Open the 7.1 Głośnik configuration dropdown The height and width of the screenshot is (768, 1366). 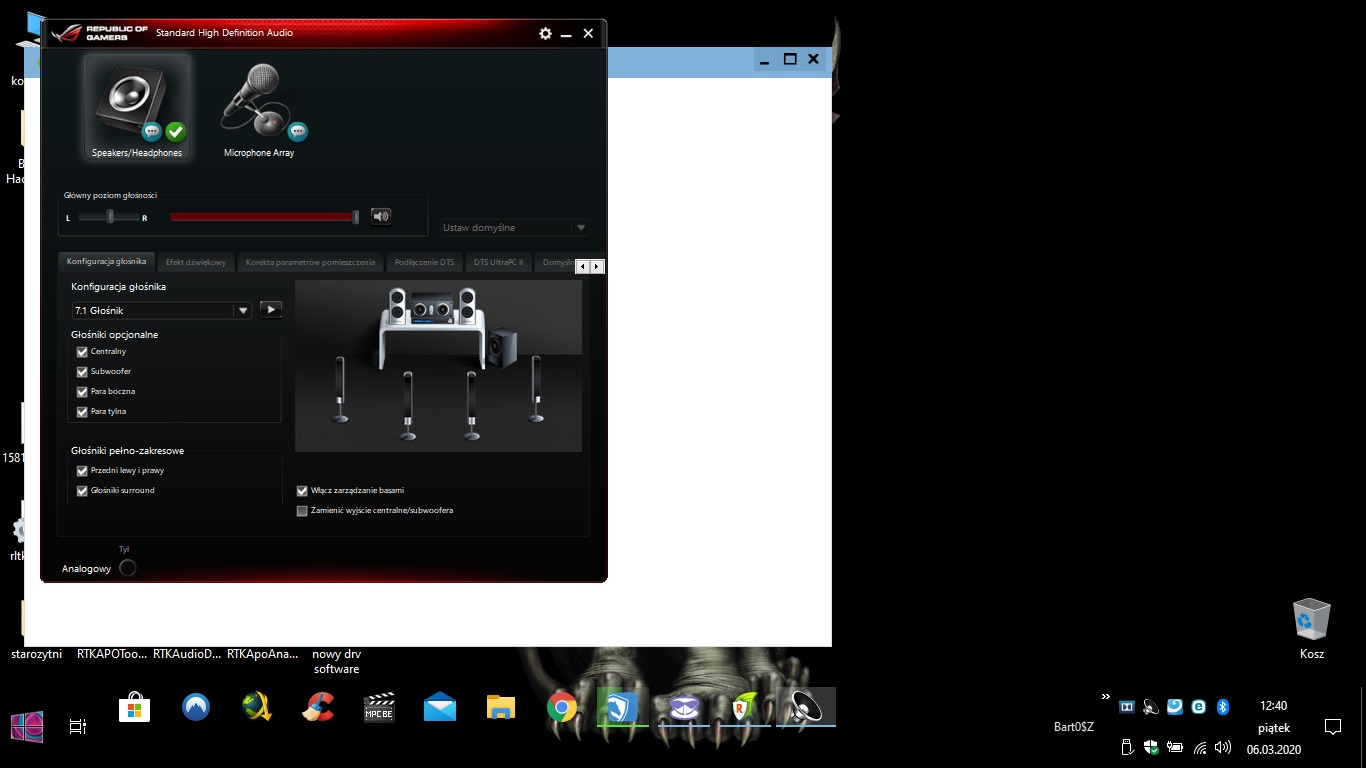pos(161,310)
